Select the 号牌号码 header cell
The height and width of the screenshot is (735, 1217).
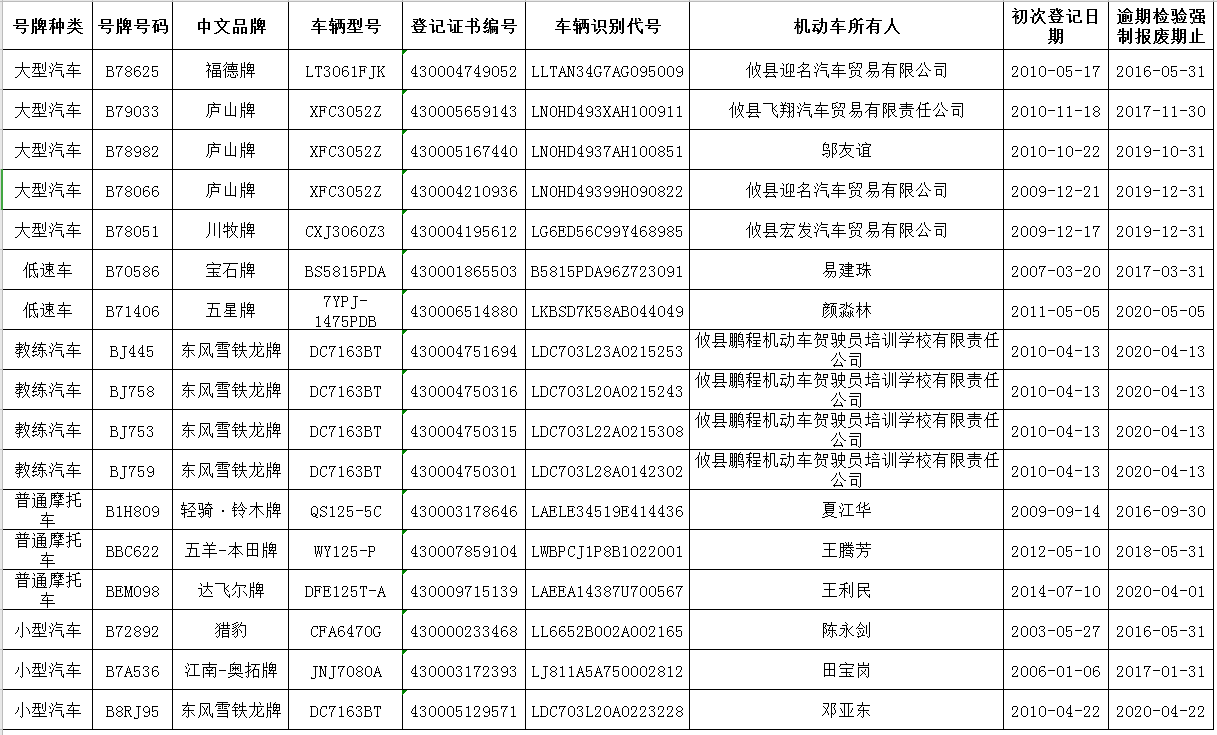pyautogui.click(x=132, y=27)
